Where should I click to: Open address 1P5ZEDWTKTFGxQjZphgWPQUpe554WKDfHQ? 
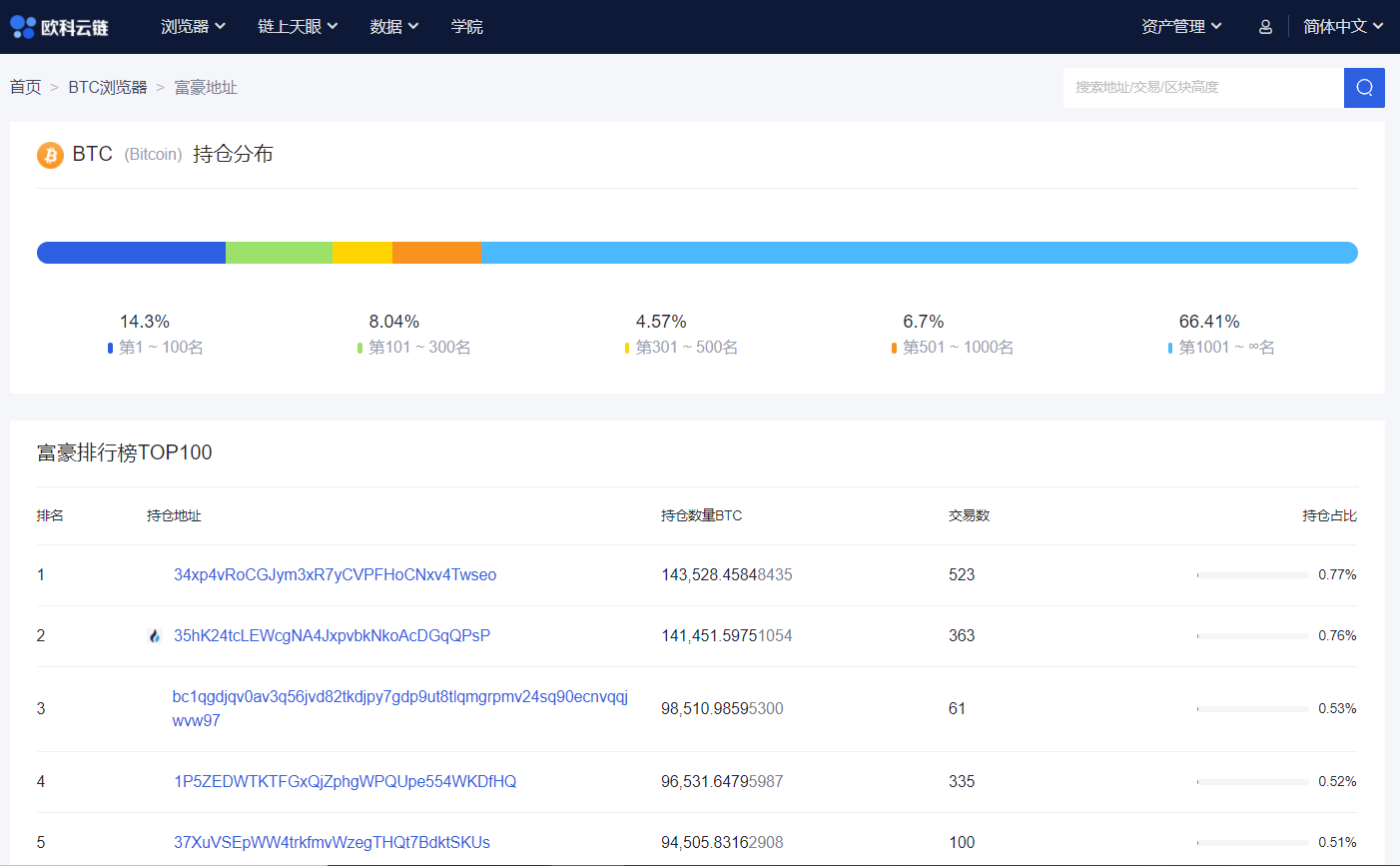[x=345, y=782]
